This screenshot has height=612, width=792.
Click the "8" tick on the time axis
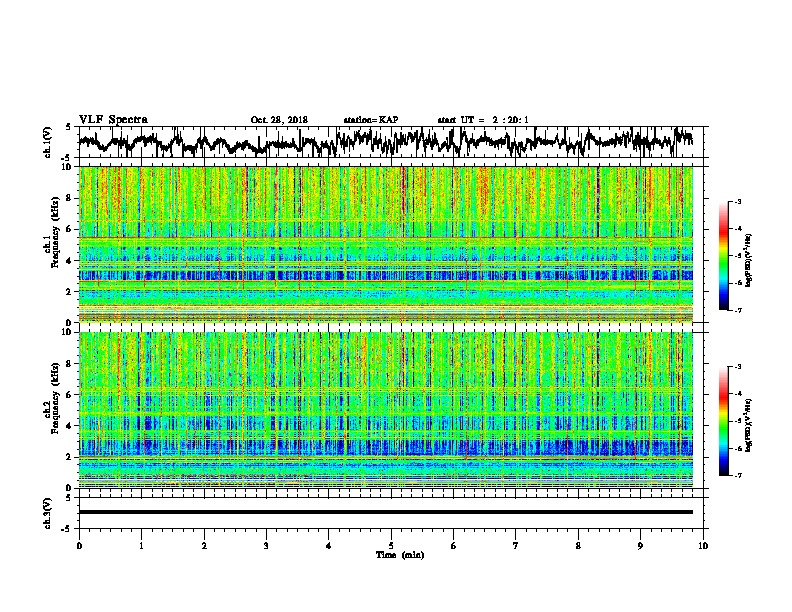pyautogui.click(x=578, y=546)
